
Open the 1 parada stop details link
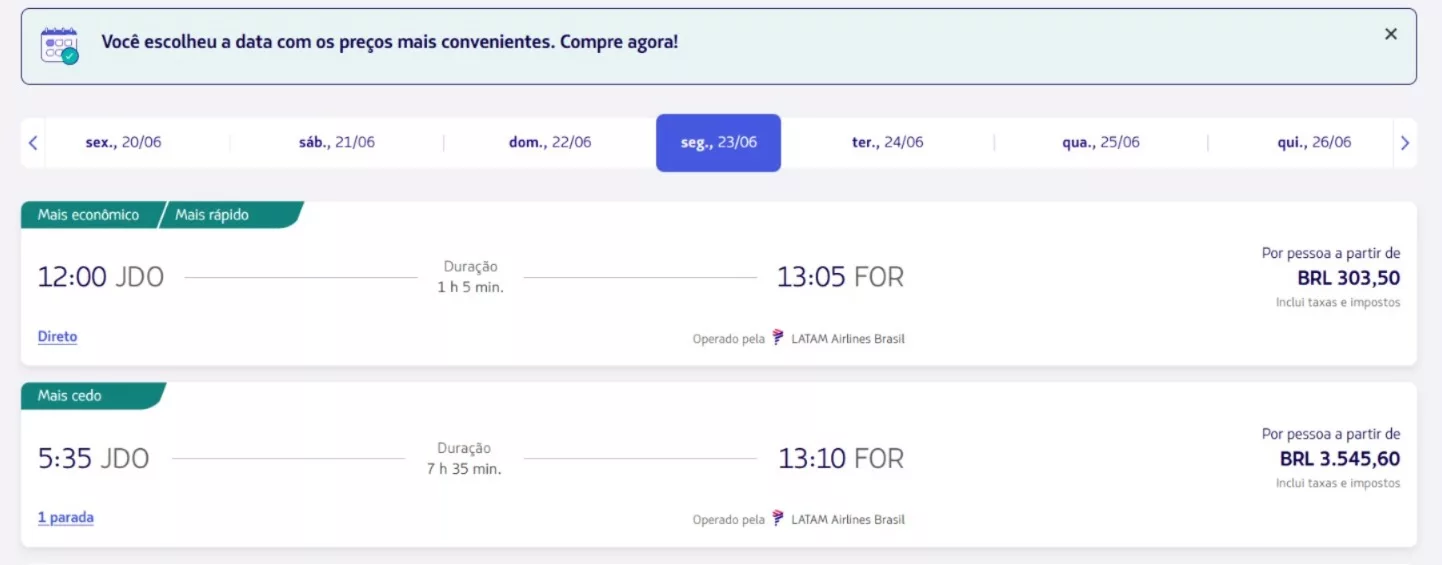coord(66,518)
